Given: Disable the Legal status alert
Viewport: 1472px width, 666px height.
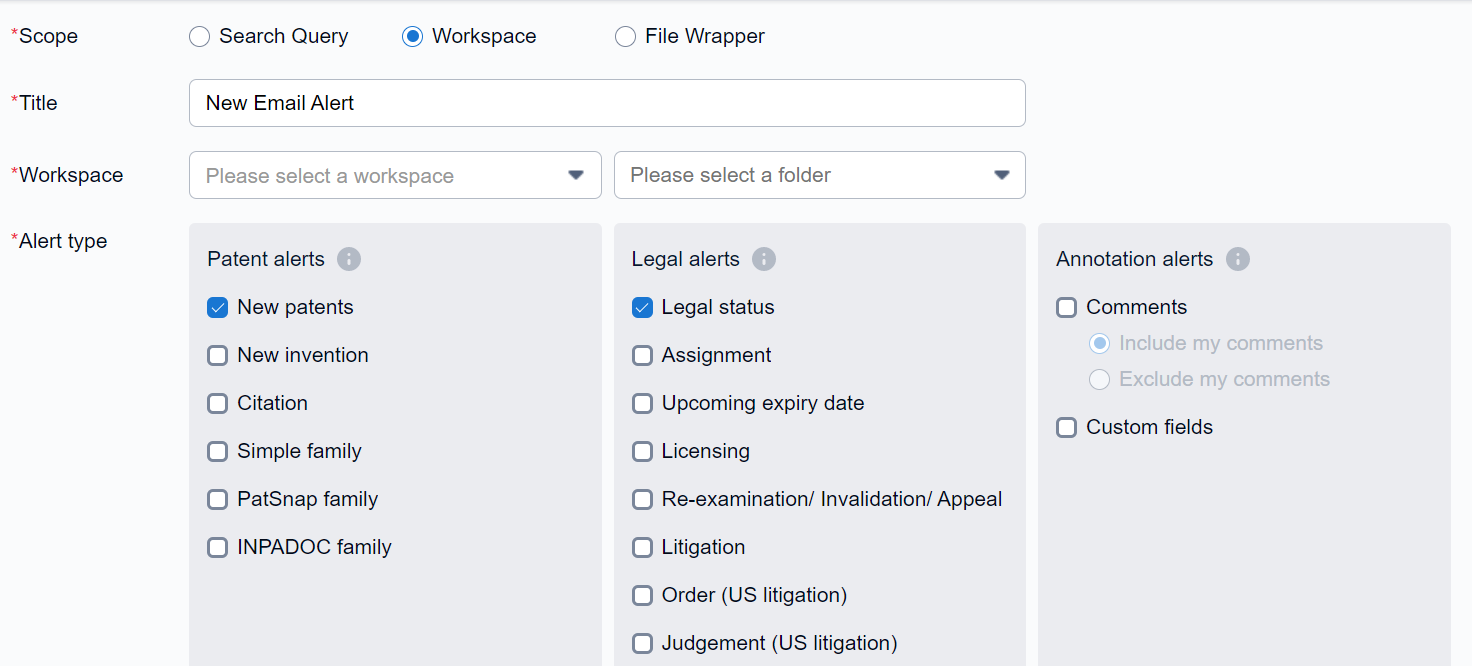Looking at the screenshot, I should pos(643,308).
